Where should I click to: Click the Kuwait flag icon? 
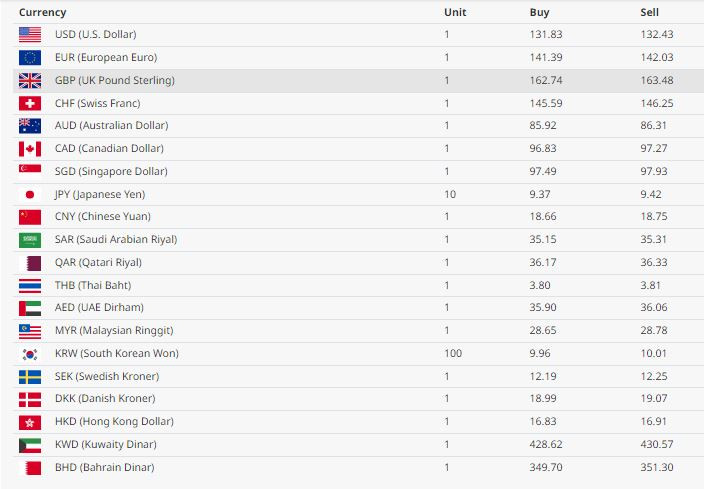click(30, 445)
